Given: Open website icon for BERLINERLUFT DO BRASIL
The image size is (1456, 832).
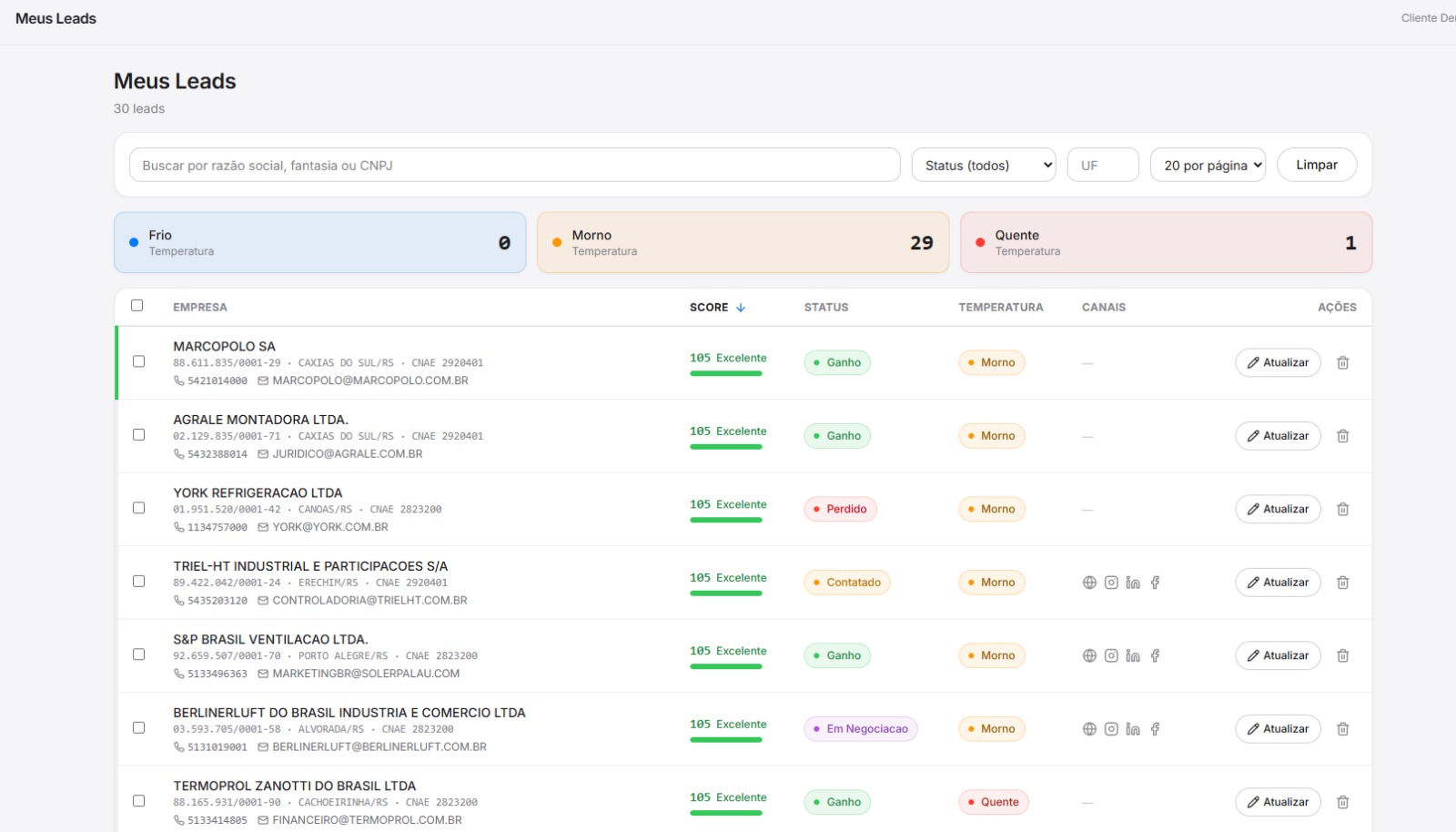Looking at the screenshot, I should click(x=1089, y=729).
